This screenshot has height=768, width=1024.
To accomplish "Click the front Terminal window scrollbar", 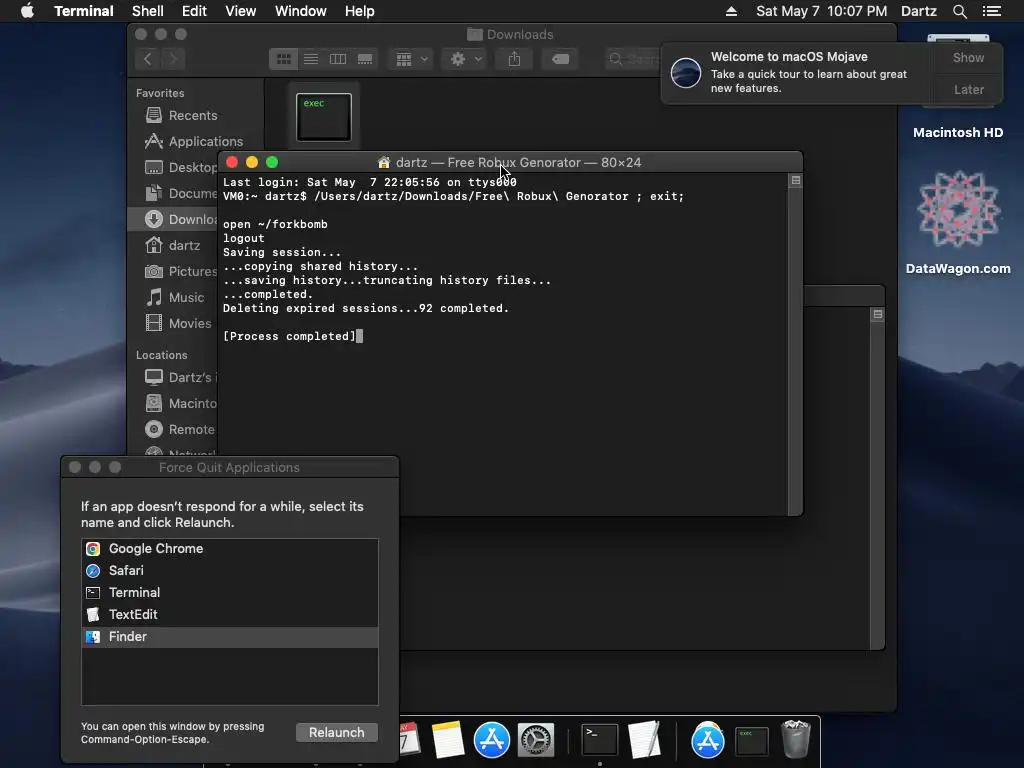I will 795,351.
